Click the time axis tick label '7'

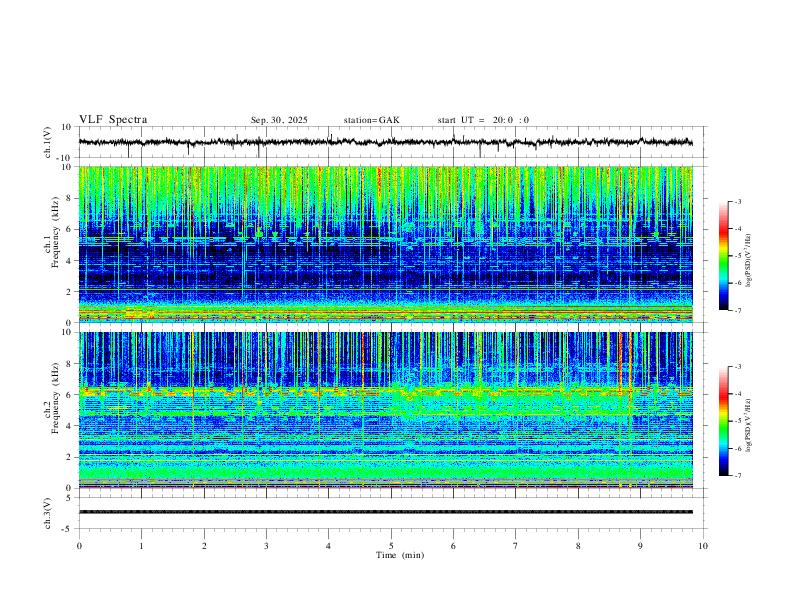516,546
